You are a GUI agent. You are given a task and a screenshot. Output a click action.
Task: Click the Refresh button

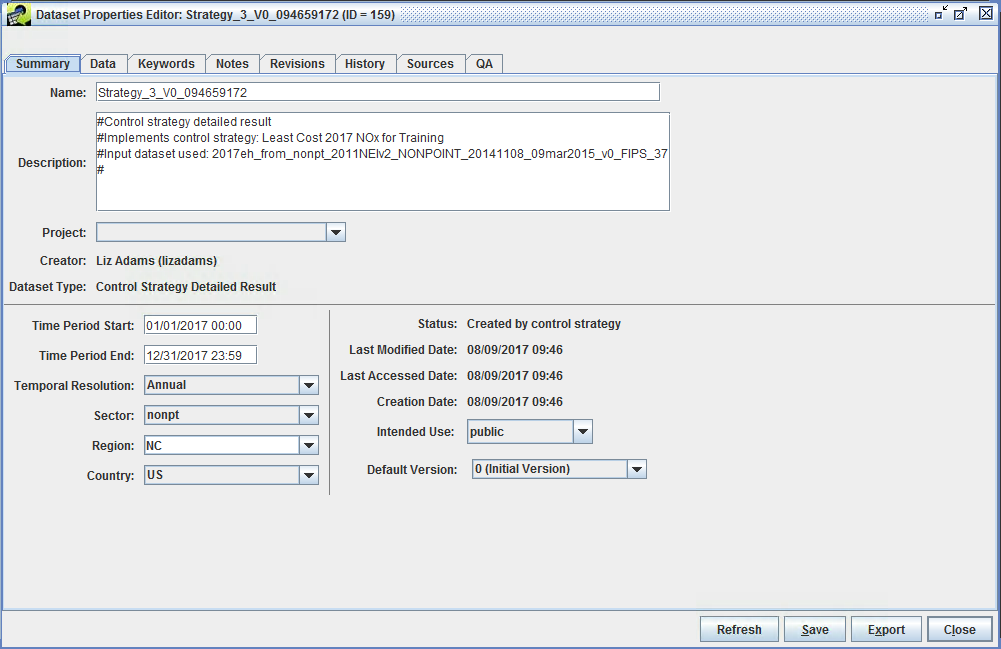point(739,629)
